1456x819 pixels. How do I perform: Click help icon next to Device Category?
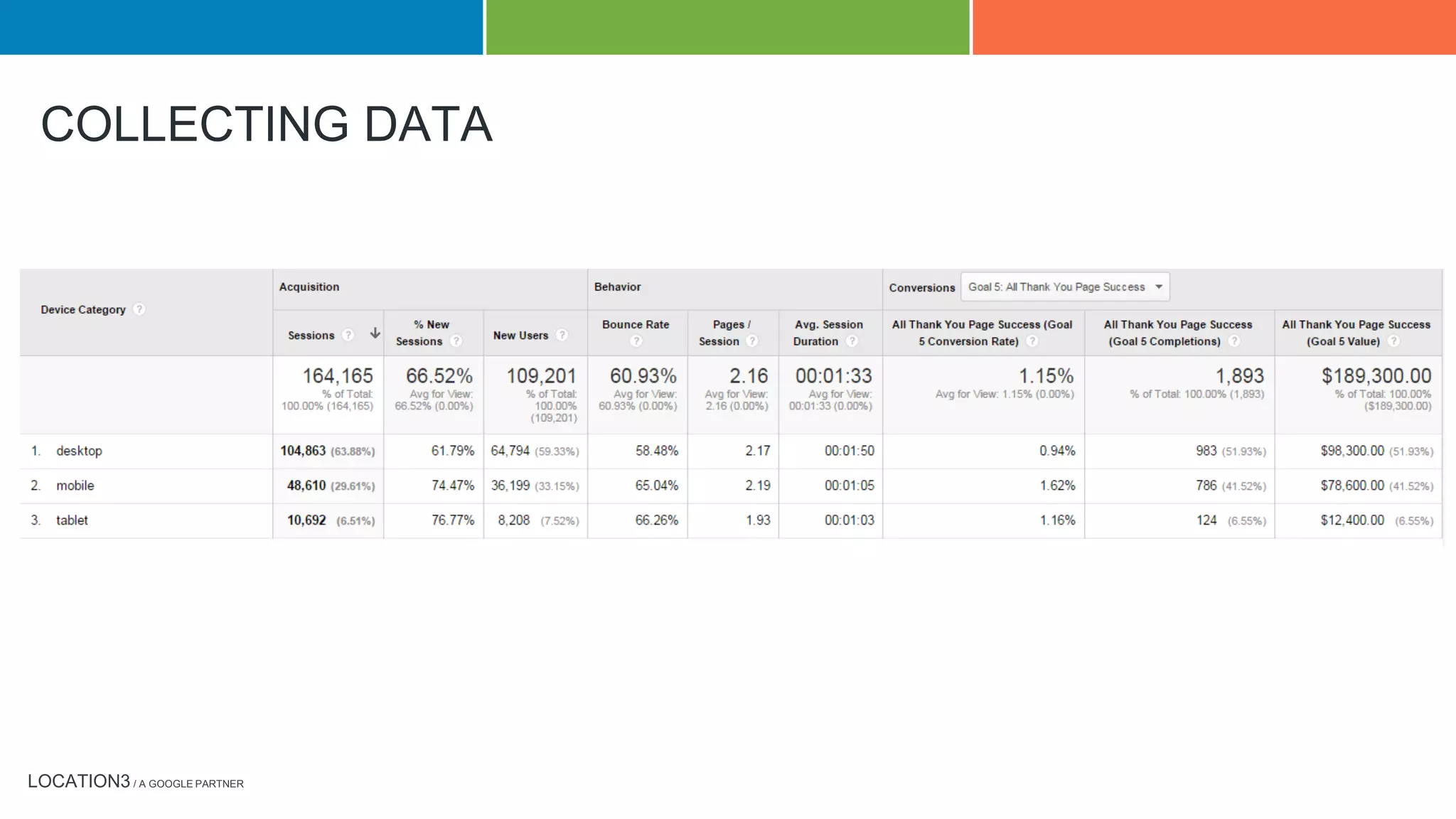coord(139,309)
